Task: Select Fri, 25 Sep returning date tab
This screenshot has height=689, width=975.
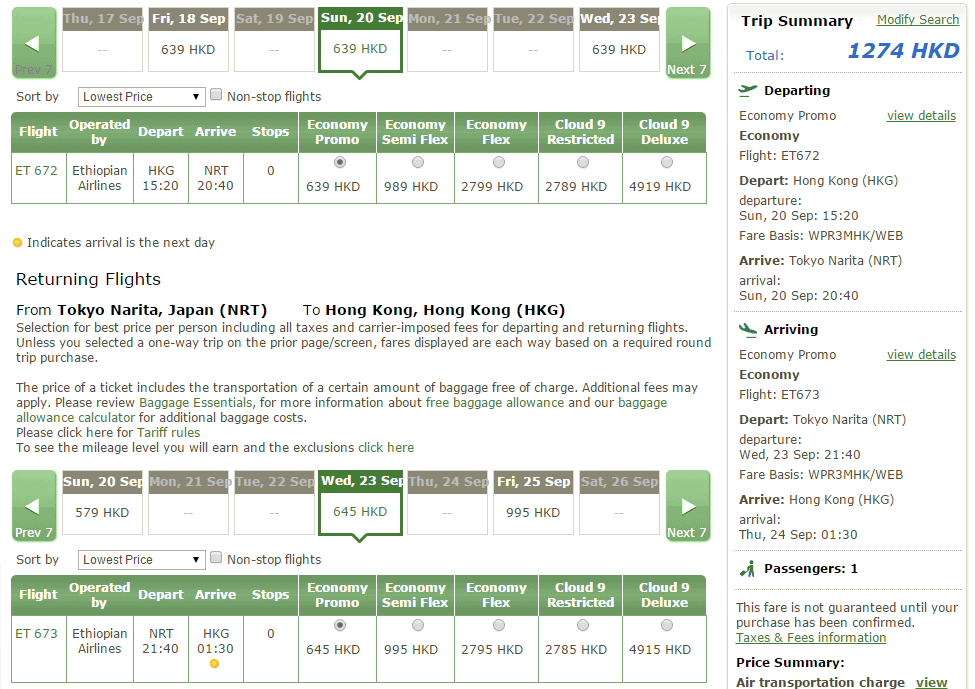Action: (532, 503)
